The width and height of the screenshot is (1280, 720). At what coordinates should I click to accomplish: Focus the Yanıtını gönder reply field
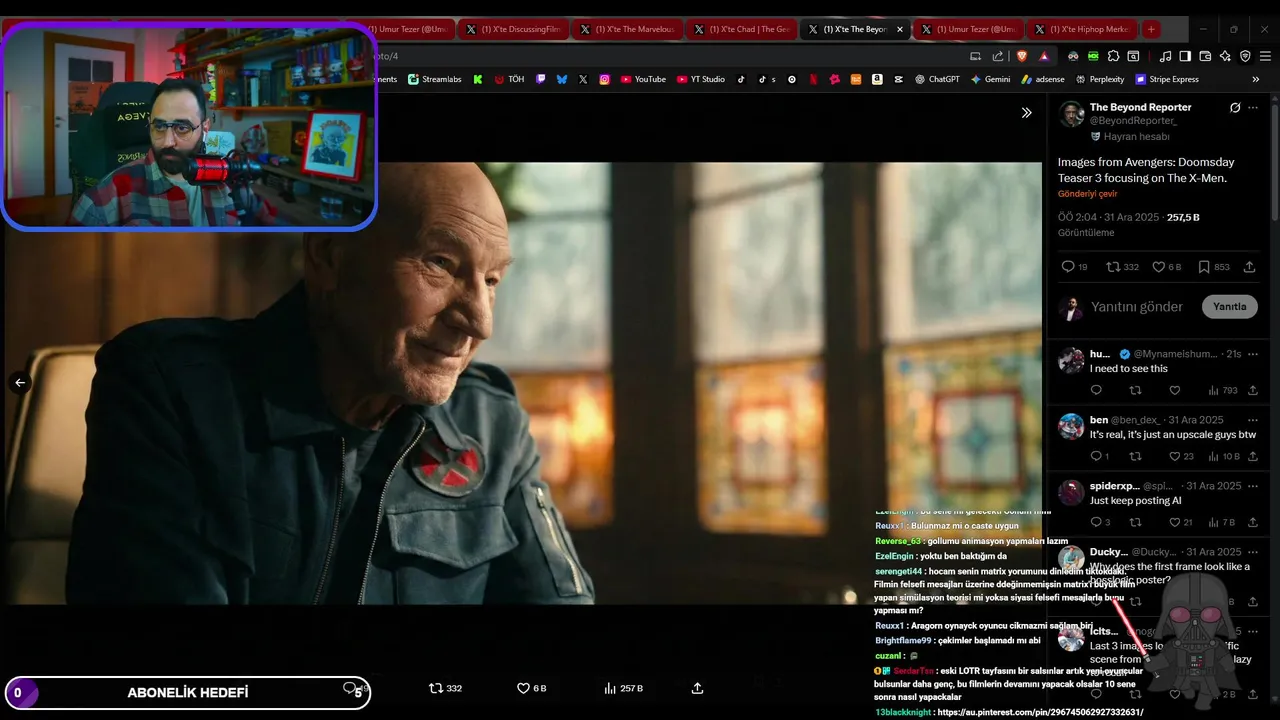(1137, 307)
